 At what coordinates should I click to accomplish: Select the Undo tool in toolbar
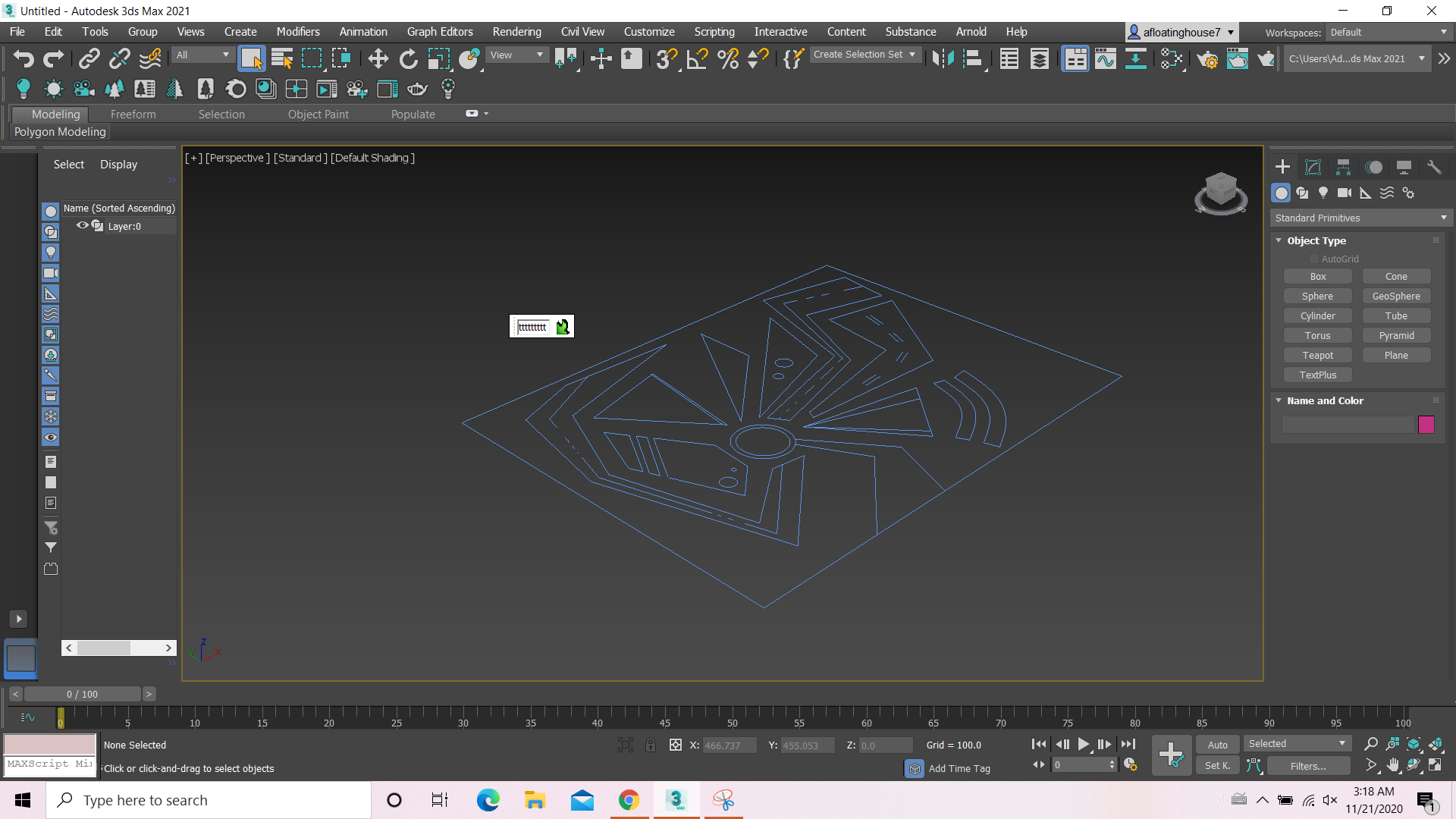(x=22, y=58)
